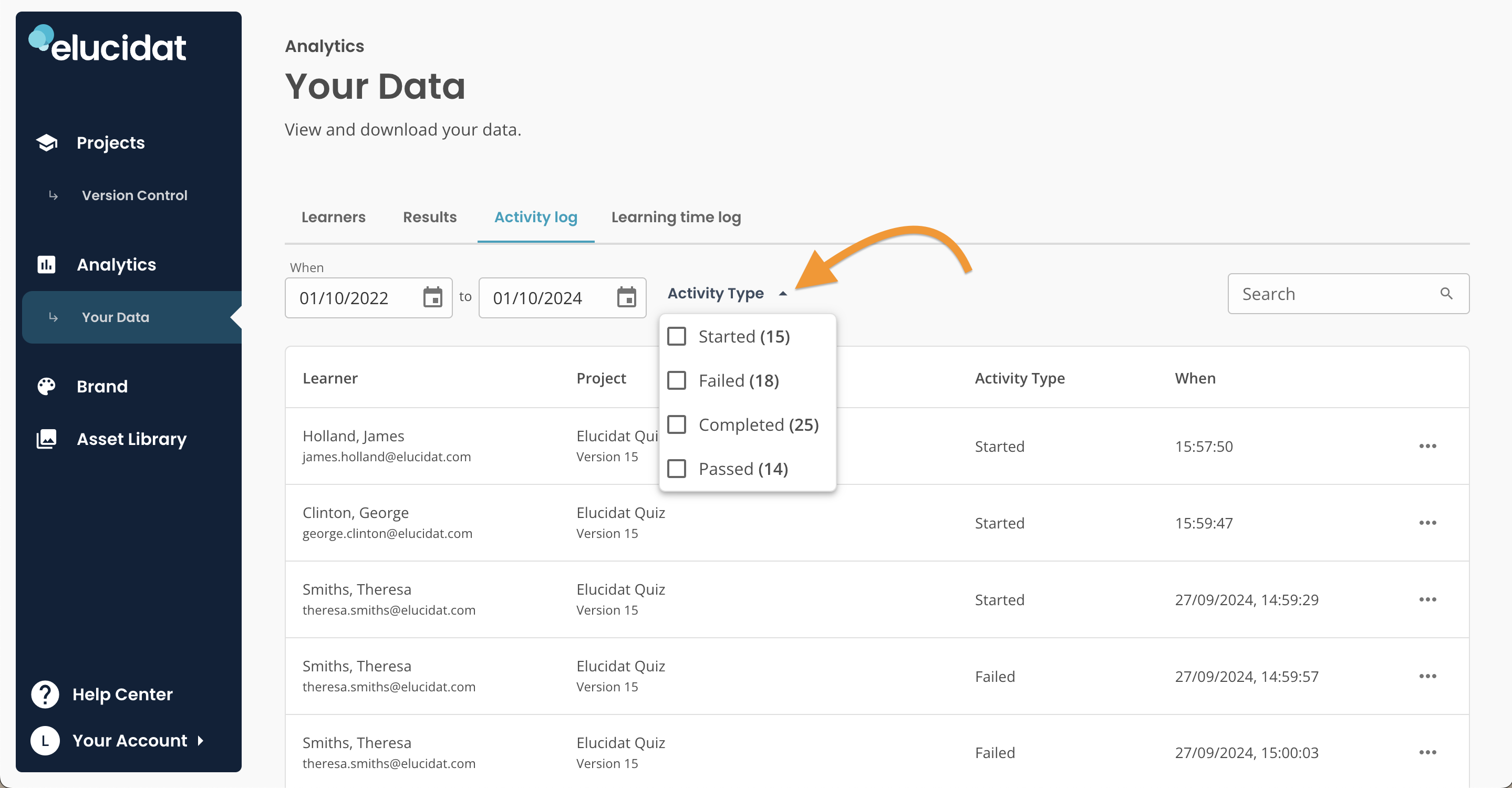Click email james.holland@elucidat.com
1512x788 pixels.
(x=386, y=456)
